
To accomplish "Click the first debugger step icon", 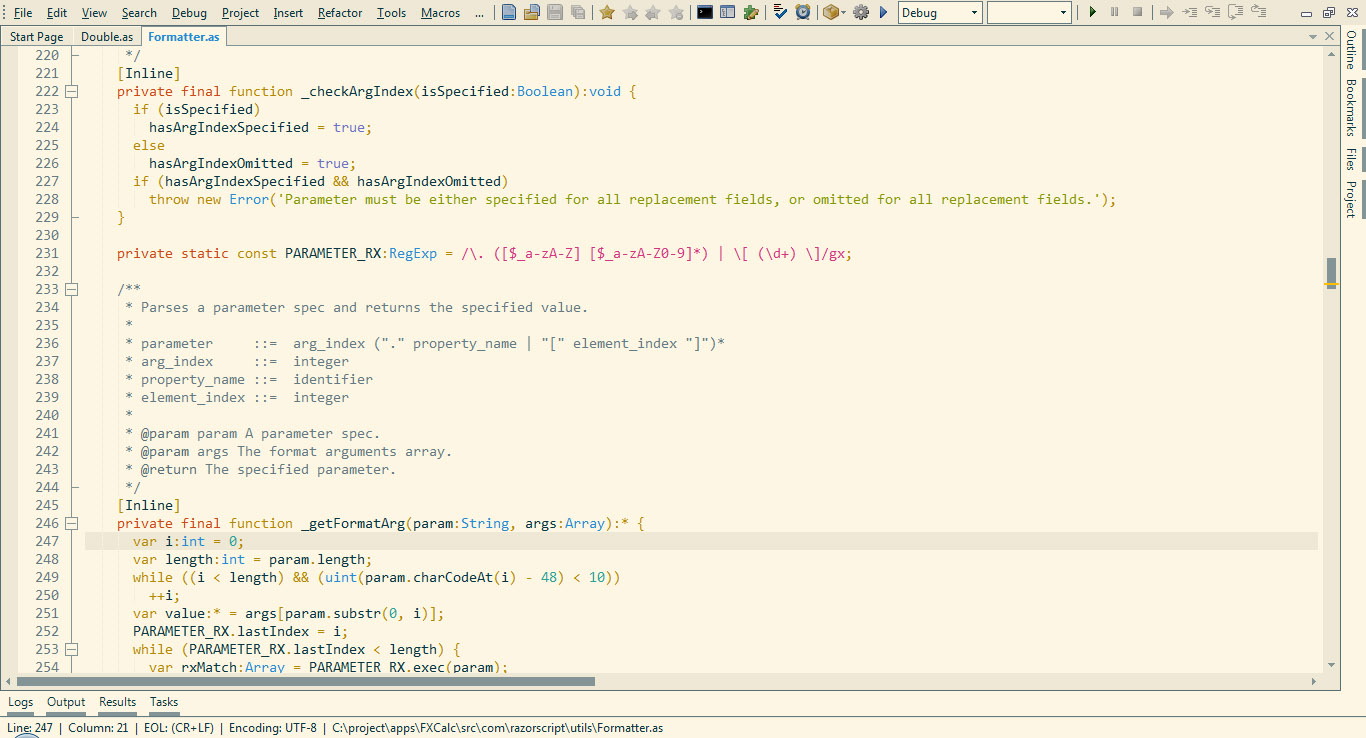I will click(1189, 13).
